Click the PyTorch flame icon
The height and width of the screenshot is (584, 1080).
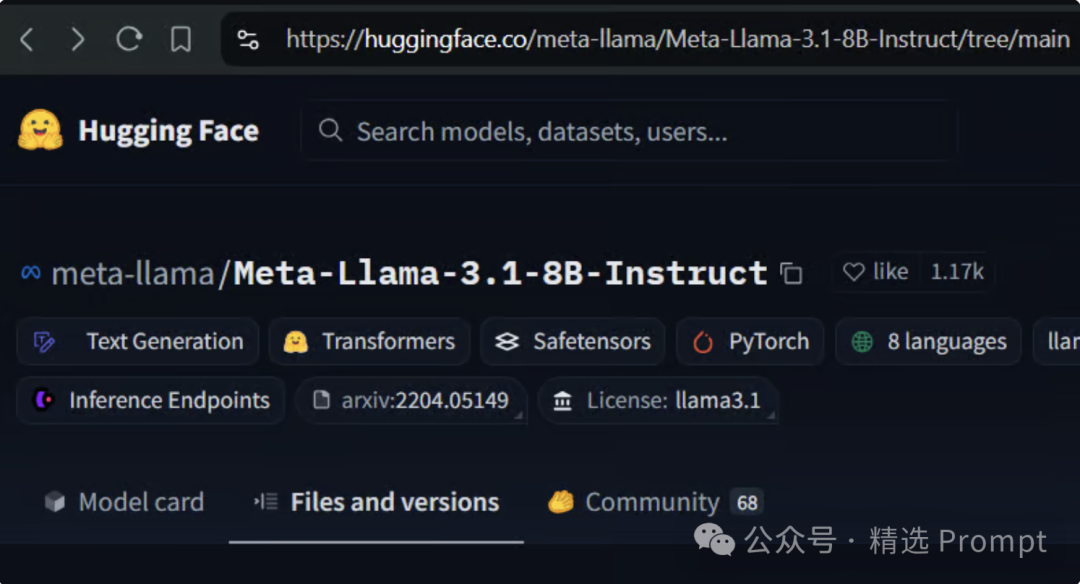[703, 342]
